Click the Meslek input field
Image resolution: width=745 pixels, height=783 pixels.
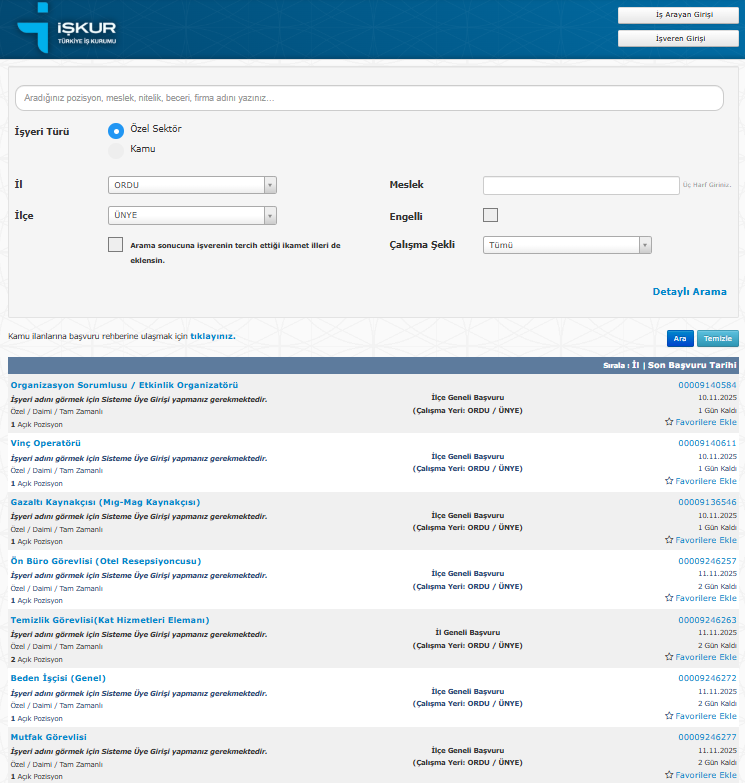click(581, 185)
